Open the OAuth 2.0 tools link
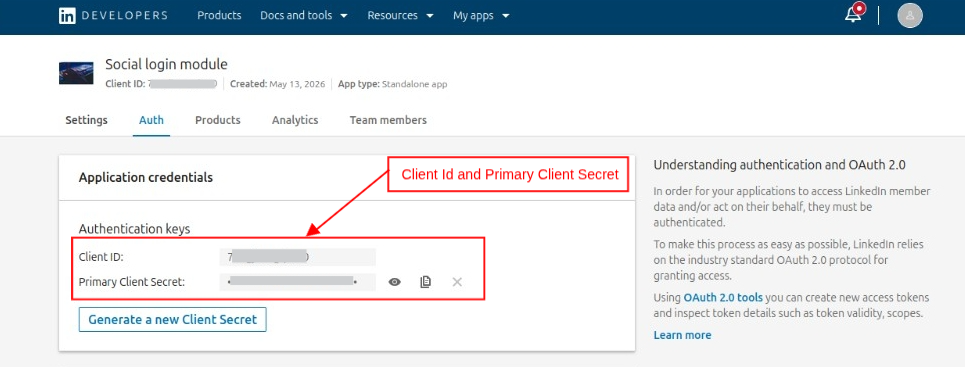The image size is (965, 367). (x=723, y=297)
